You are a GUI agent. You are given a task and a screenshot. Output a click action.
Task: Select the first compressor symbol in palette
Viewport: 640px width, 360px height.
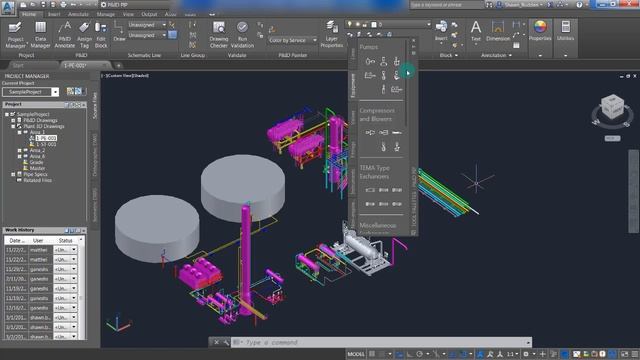click(370, 133)
